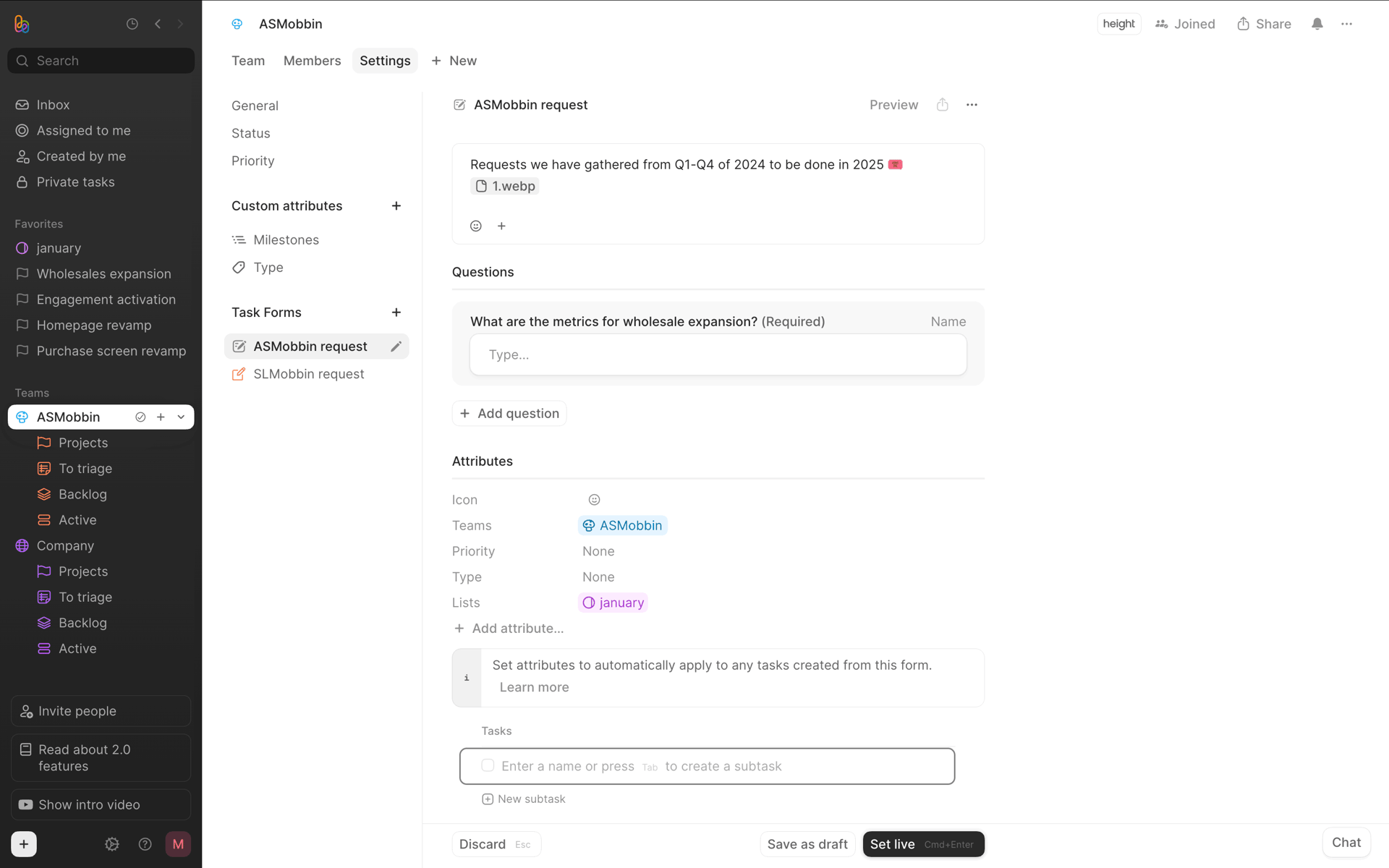Open the 1.webp attachment
The image size is (1389, 868).
[x=505, y=186]
